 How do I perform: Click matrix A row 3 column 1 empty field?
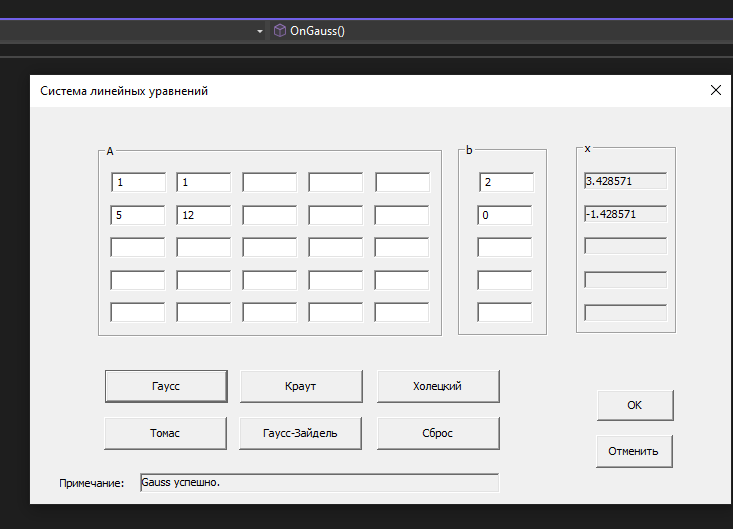(137, 247)
